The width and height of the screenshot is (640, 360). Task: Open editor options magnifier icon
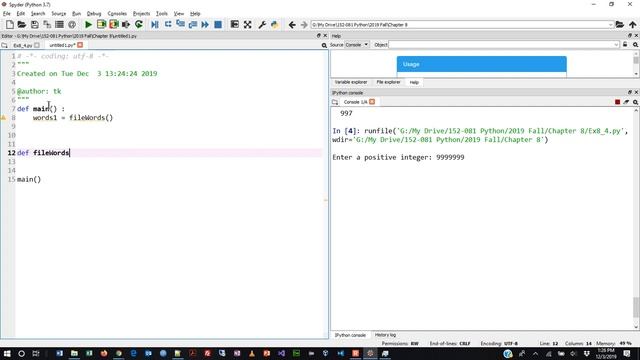[324, 45]
